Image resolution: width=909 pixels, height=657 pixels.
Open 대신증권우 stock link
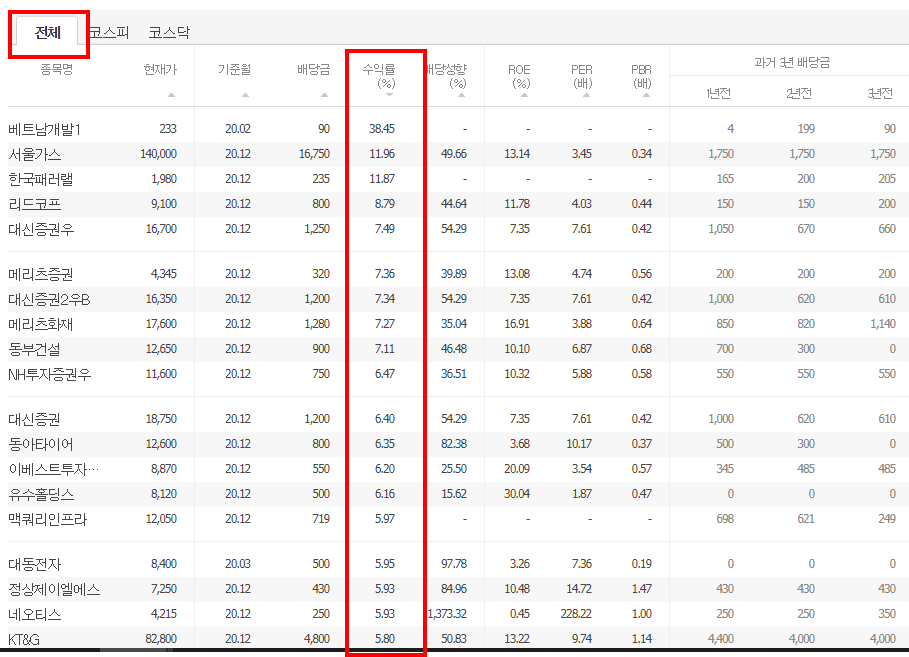click(41, 229)
